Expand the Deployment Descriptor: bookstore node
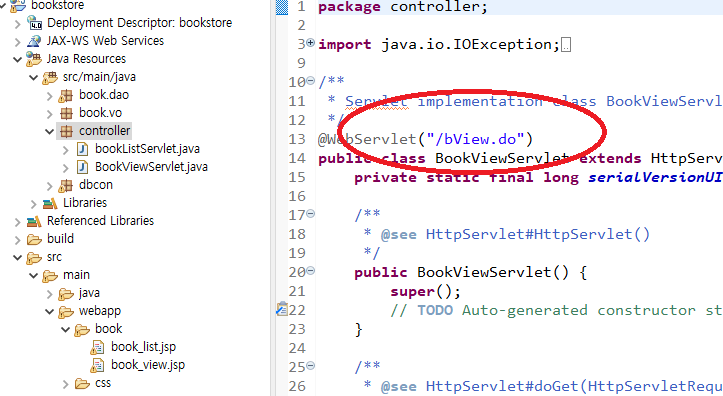This screenshot has width=723, height=396. tap(18, 24)
